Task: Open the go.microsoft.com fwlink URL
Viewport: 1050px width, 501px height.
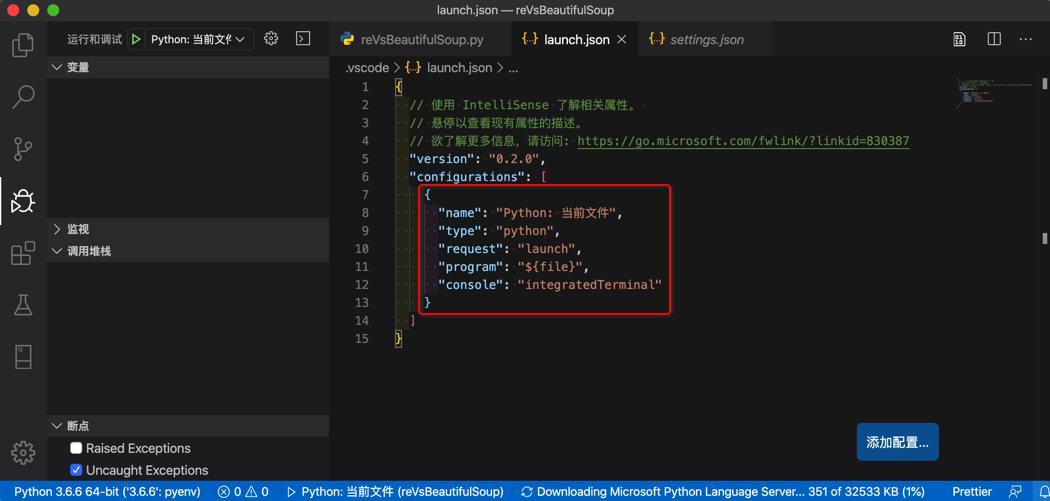Action: 743,141
